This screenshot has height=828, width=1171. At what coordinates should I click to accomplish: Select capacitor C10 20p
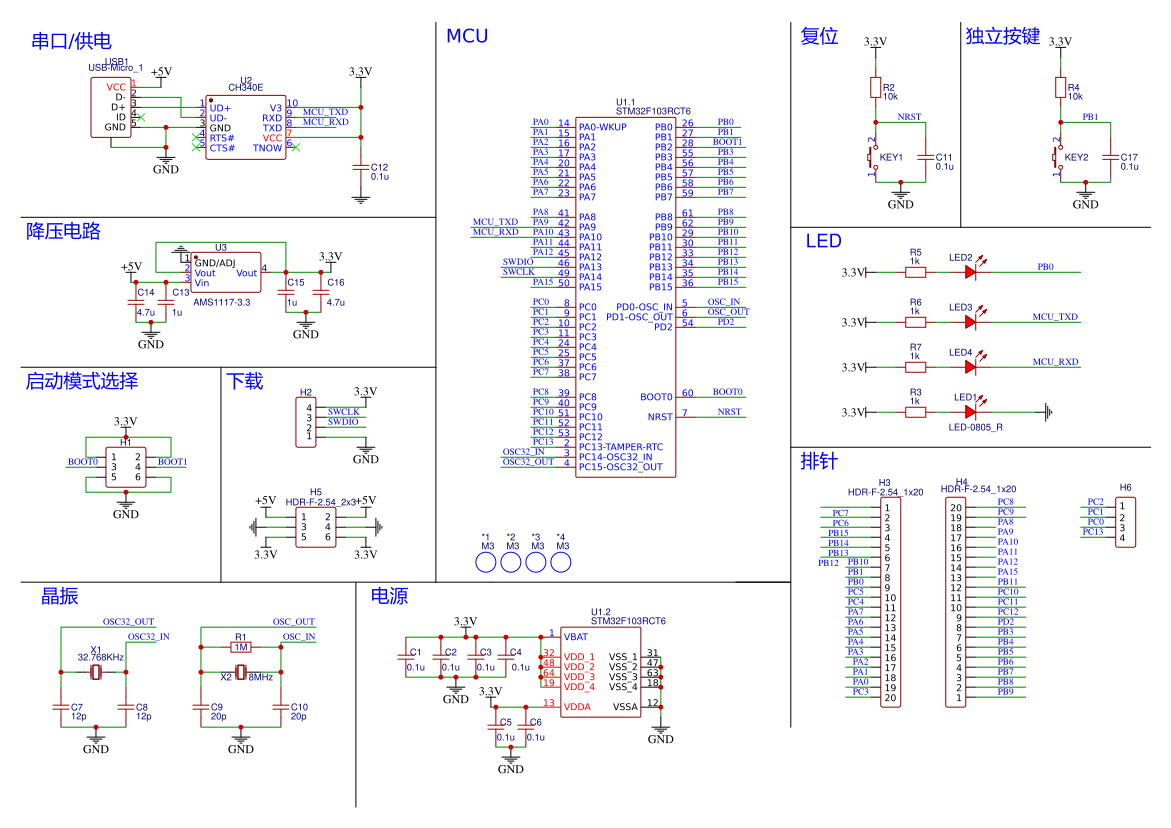tap(282, 707)
